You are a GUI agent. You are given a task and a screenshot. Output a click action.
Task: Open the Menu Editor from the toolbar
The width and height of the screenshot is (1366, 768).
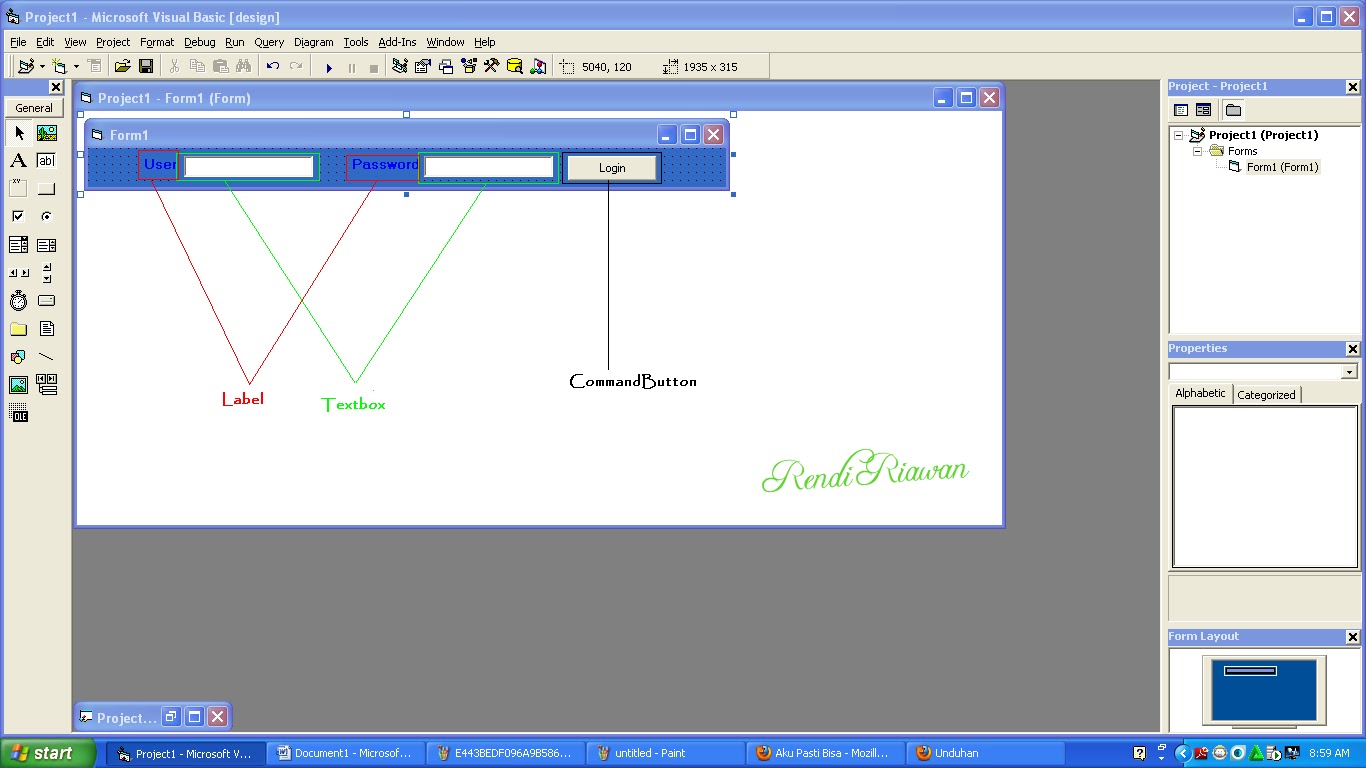(x=94, y=66)
